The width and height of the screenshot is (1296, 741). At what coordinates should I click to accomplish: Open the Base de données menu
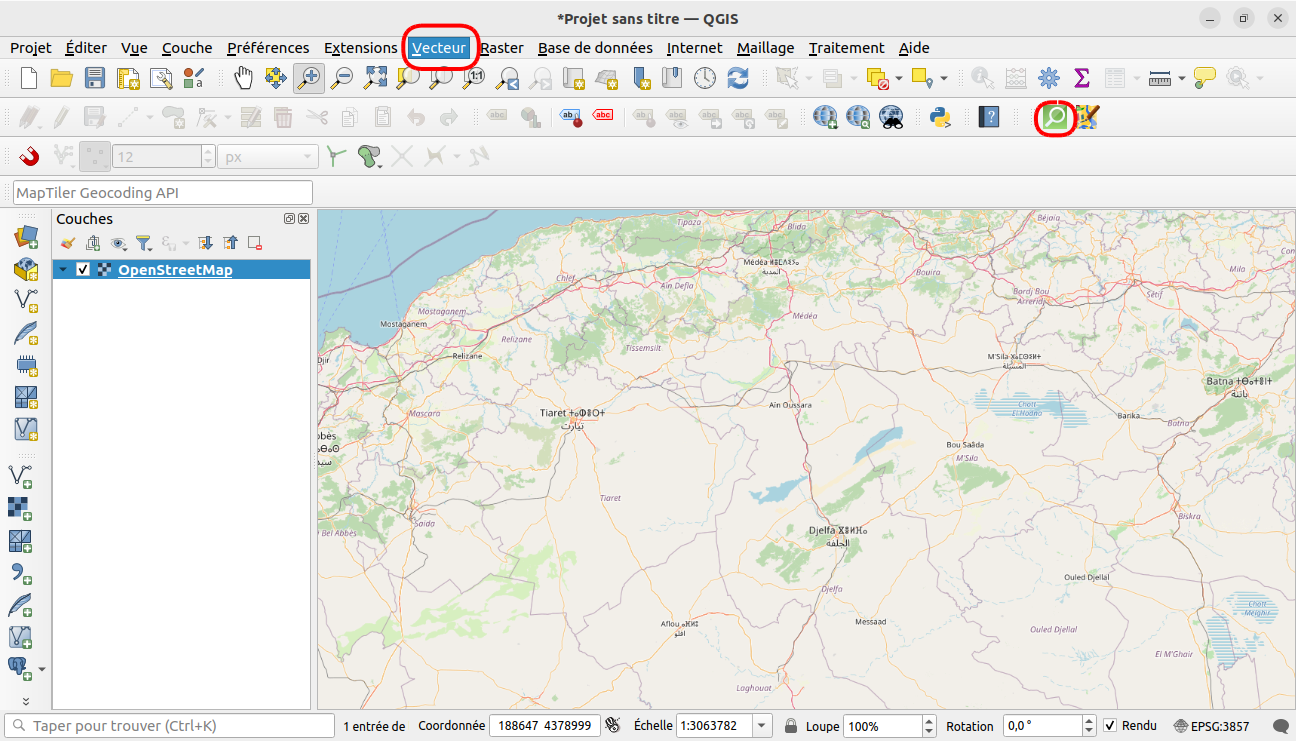(x=595, y=48)
